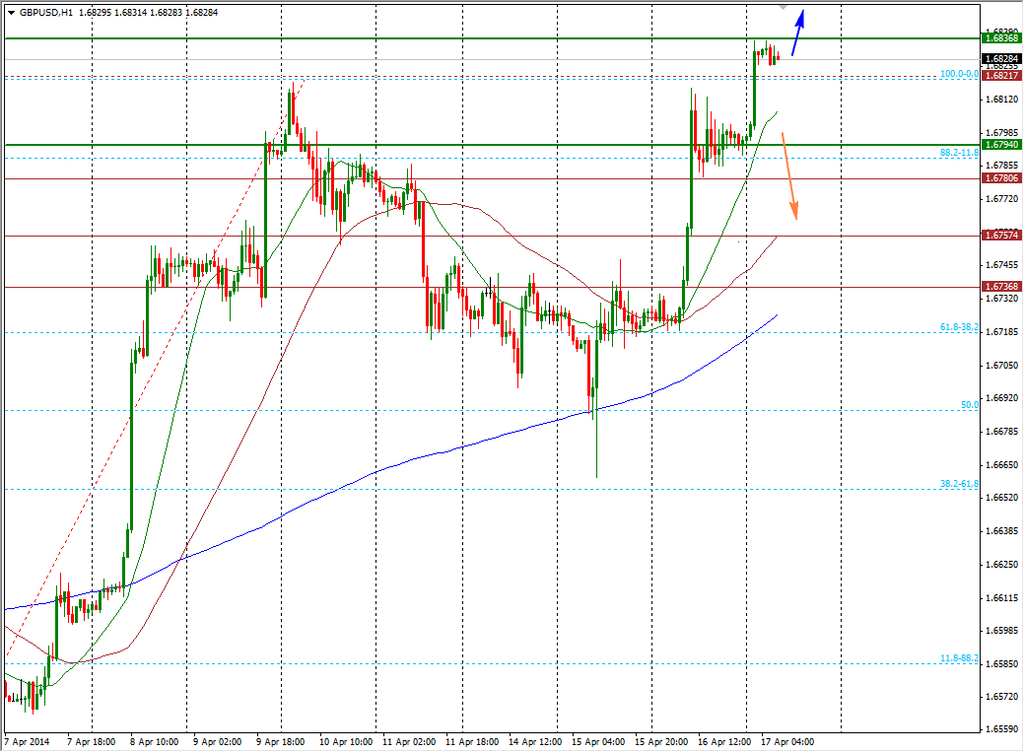Click the 88.2-11.8 Fibonacci level label
1024x752 pixels.
click(x=958, y=153)
